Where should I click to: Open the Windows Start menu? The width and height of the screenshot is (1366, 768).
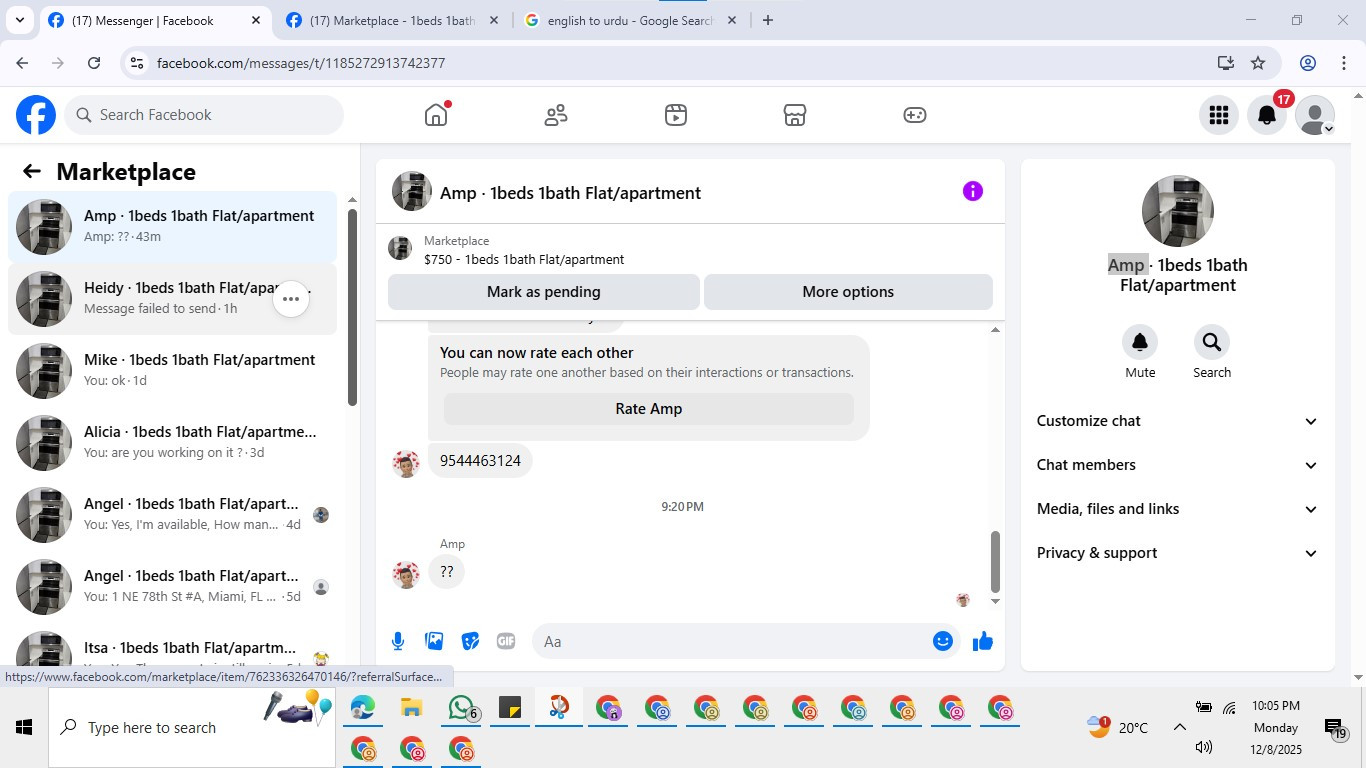[24, 728]
